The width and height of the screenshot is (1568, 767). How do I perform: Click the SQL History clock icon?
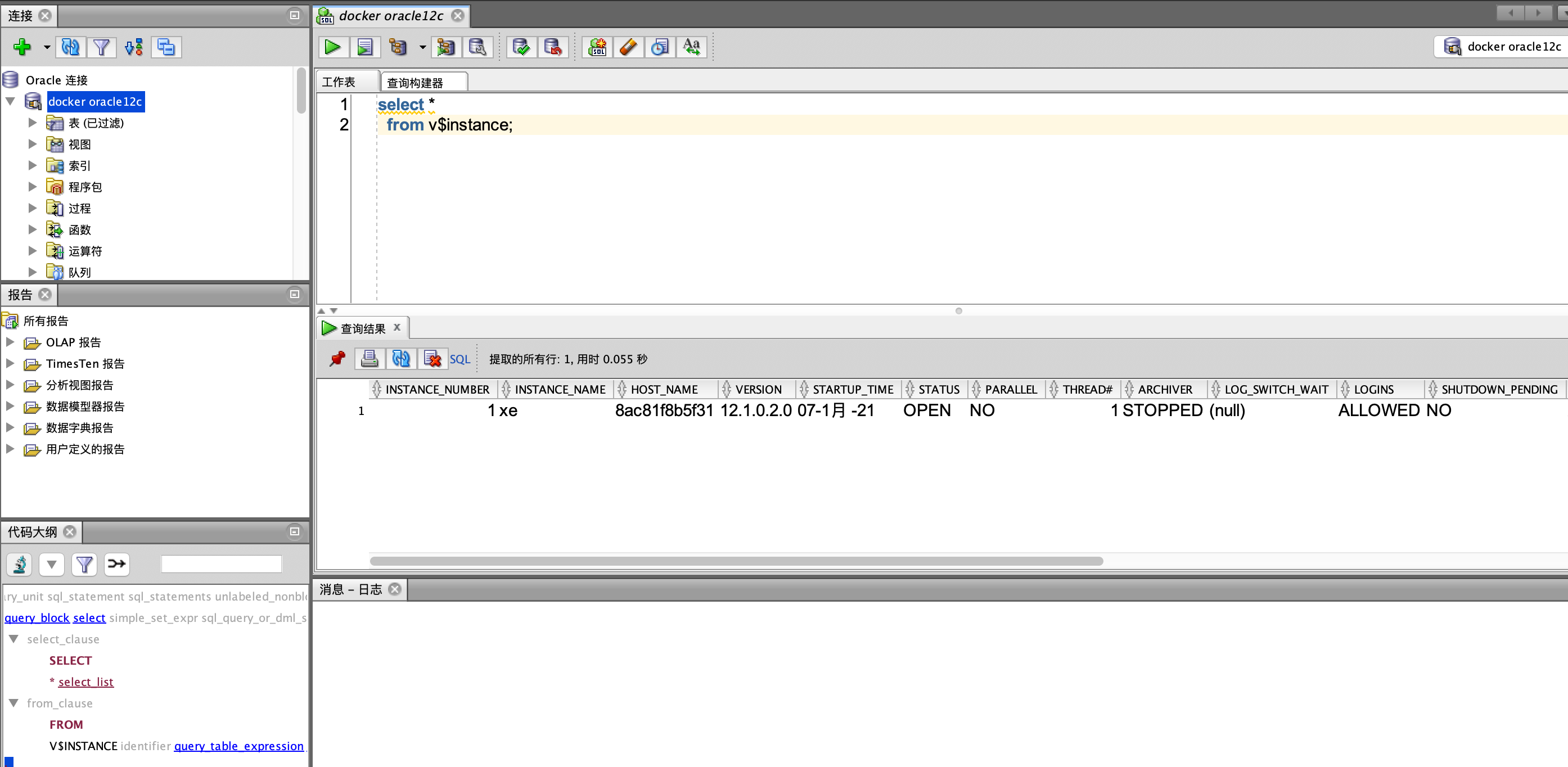pyautogui.click(x=660, y=47)
